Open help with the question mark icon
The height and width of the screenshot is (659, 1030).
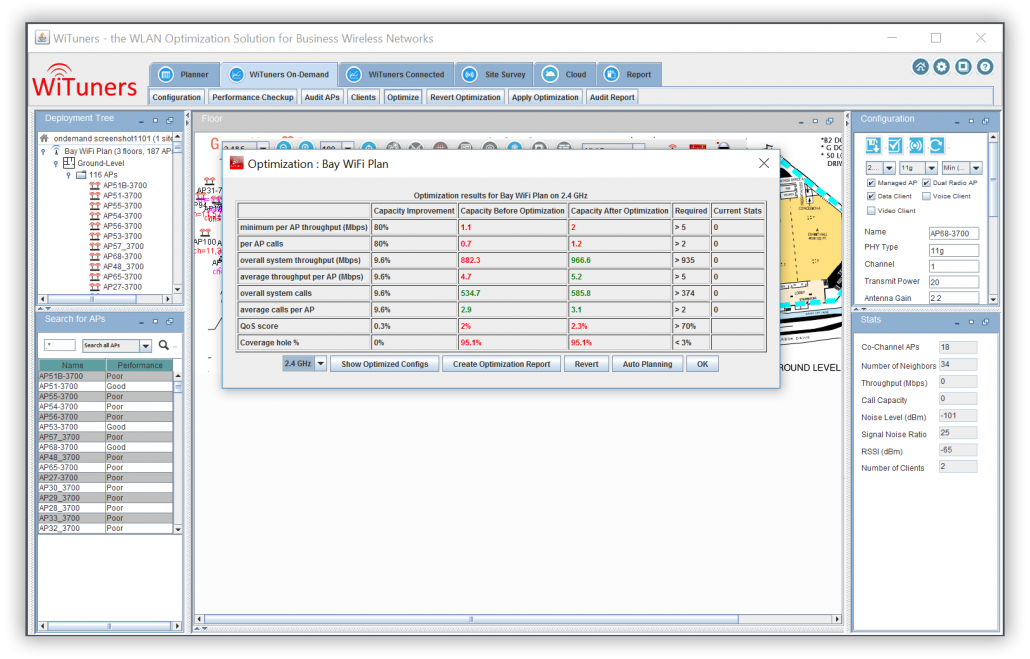[985, 66]
